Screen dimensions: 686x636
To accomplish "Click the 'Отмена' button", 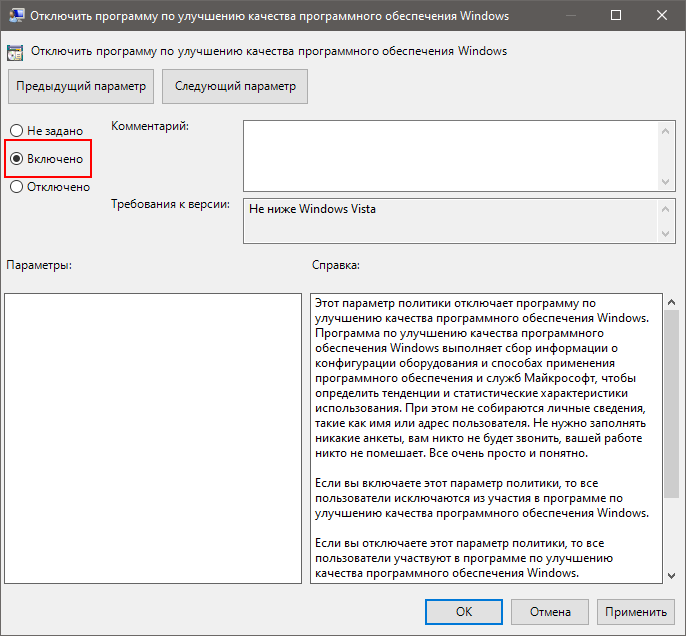I will tap(550, 612).
